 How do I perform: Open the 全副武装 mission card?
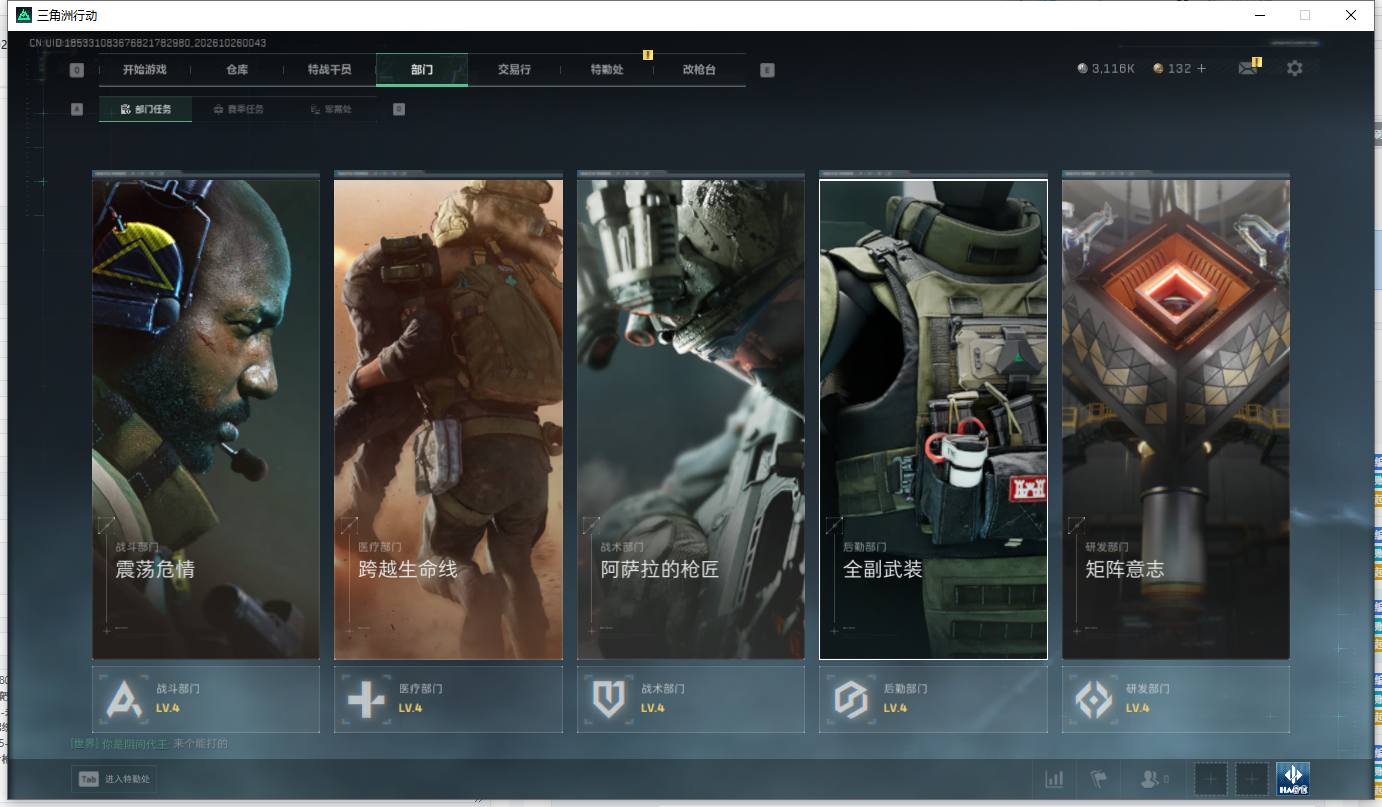point(933,418)
